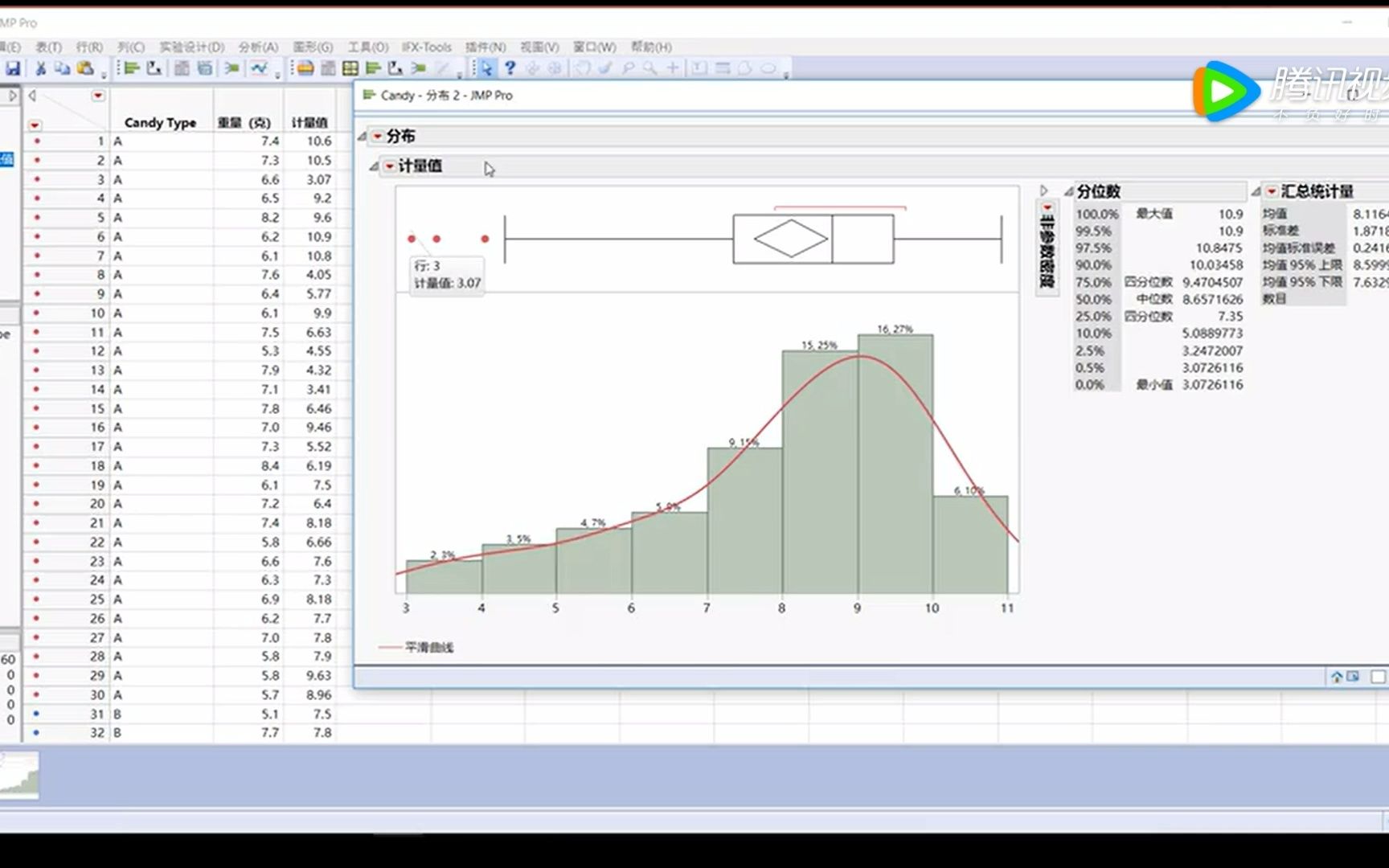
Task: Select the polygon shape tool
Action: pyautogui.click(x=745, y=69)
